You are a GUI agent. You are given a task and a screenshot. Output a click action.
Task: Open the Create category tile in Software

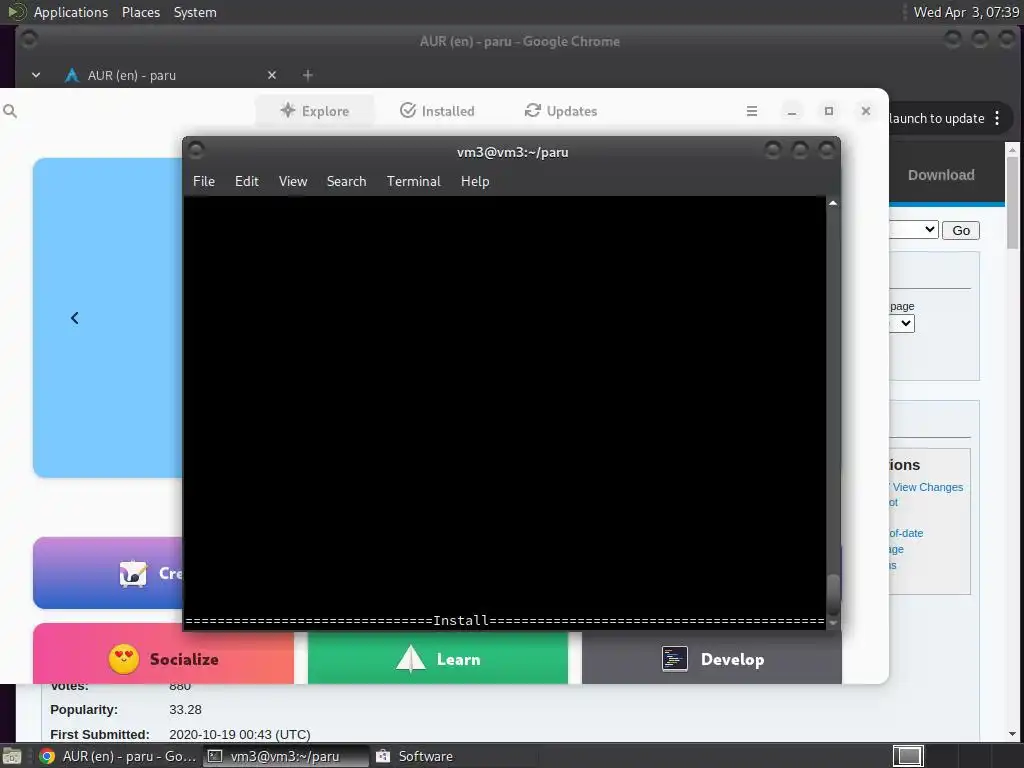108,573
